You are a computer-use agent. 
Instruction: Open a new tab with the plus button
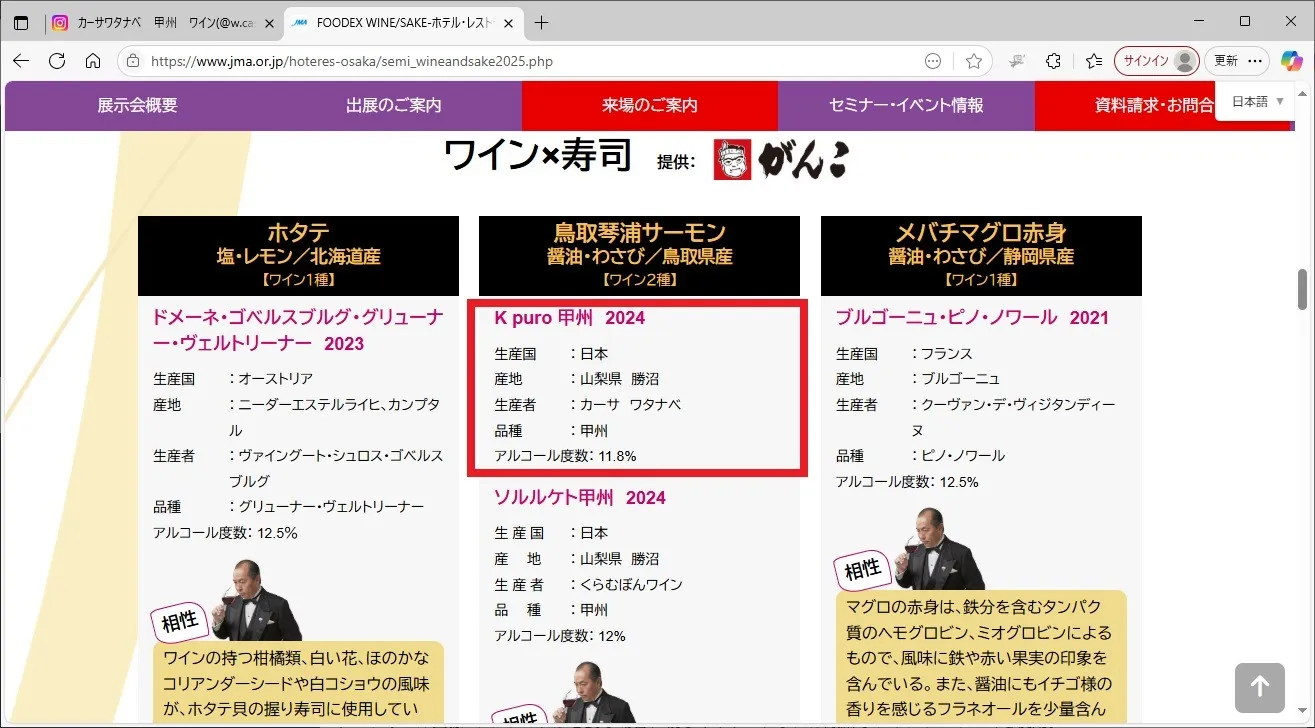(542, 22)
